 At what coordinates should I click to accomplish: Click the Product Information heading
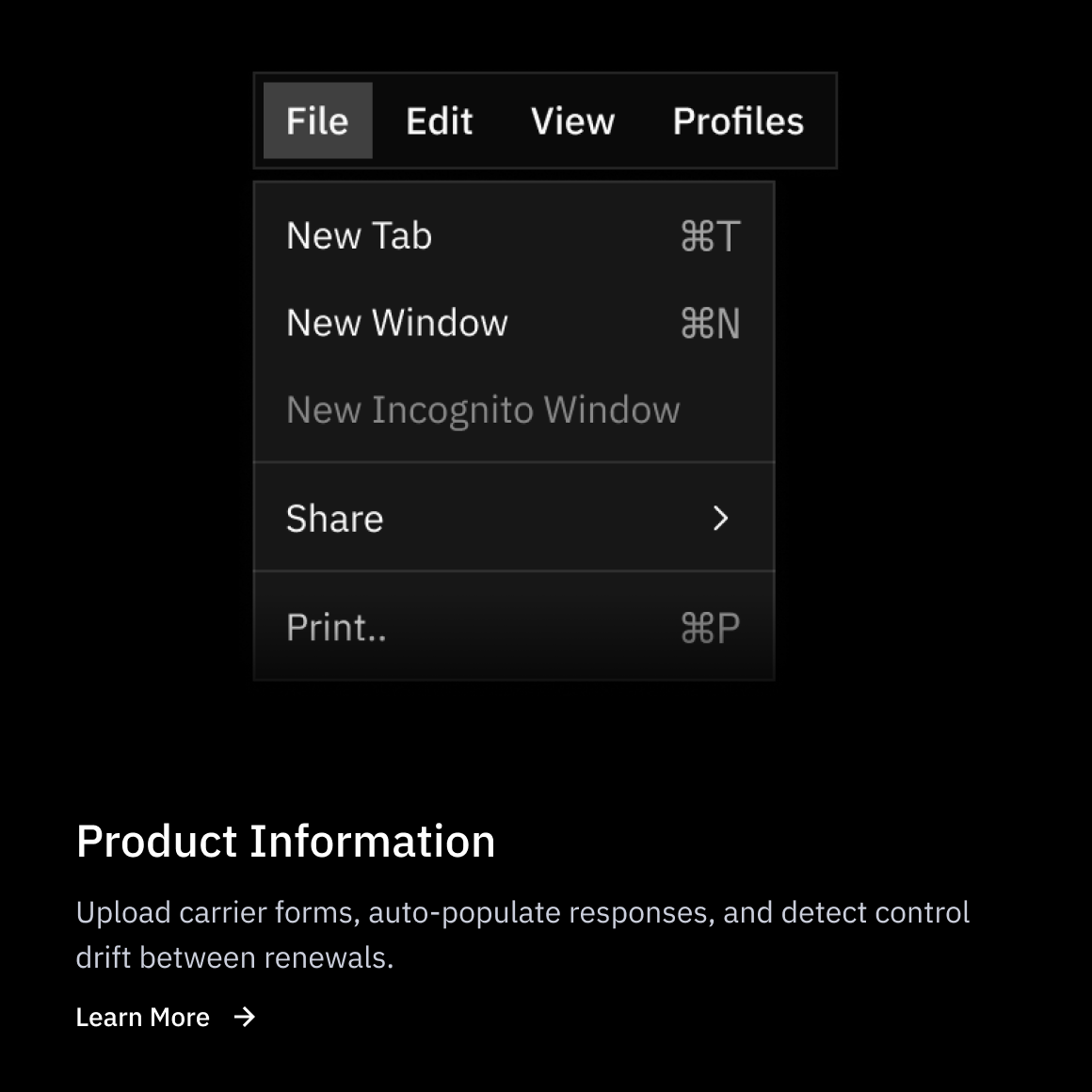(x=285, y=842)
